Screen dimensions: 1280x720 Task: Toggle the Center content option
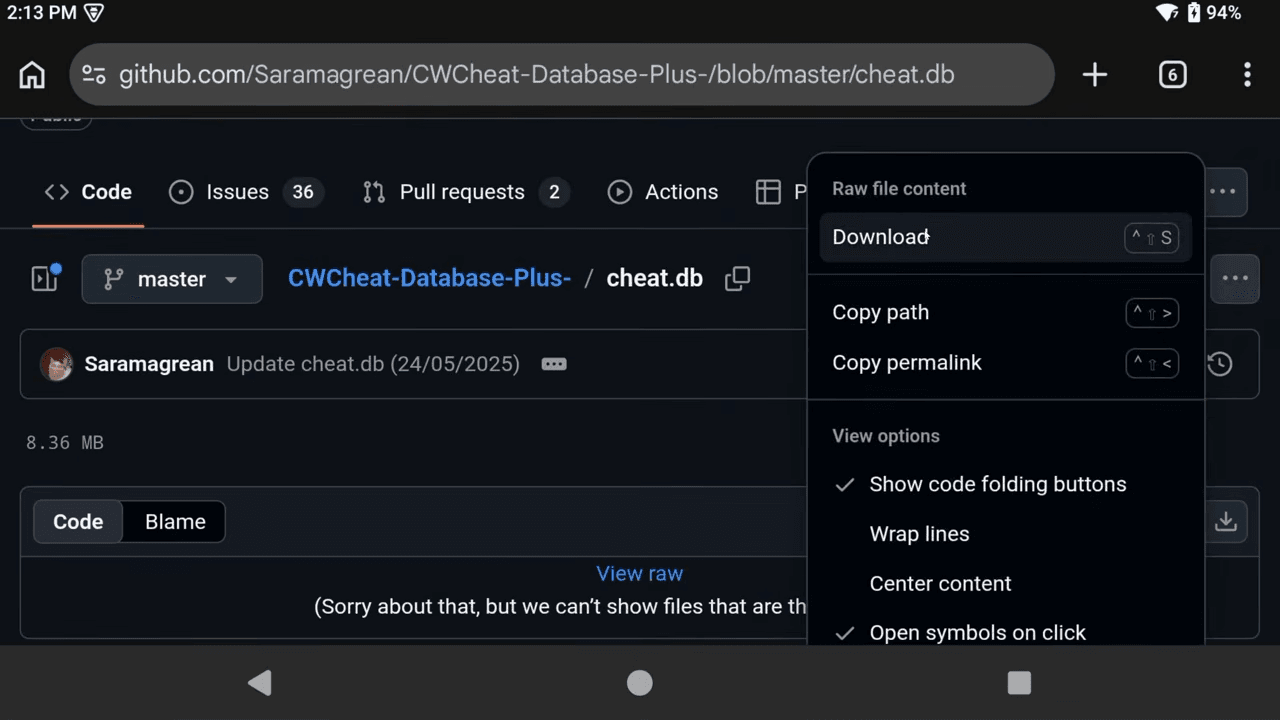coord(1006,584)
